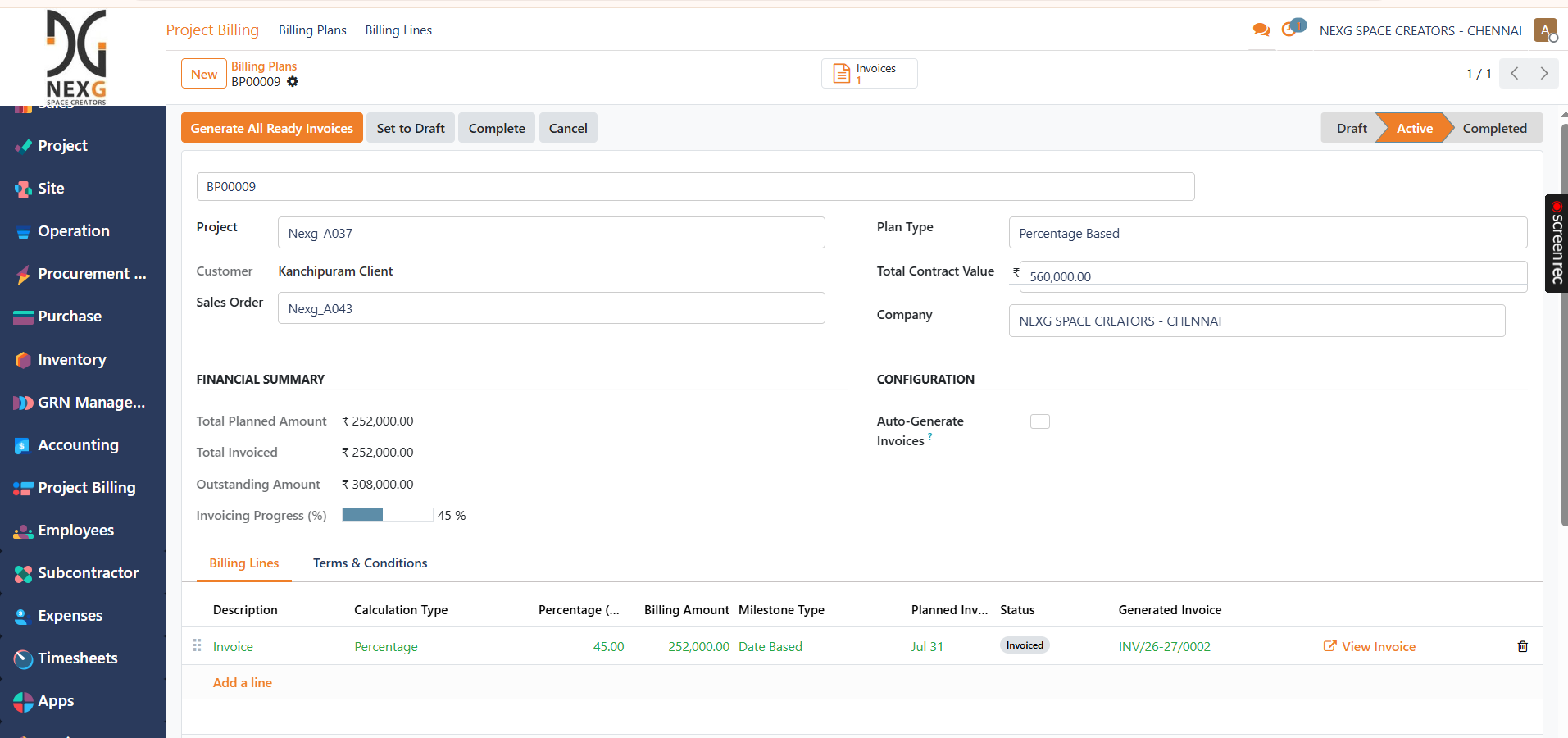Viewport: 1568px width, 738px height.
Task: Click the Invoices document smart button
Action: (x=869, y=74)
